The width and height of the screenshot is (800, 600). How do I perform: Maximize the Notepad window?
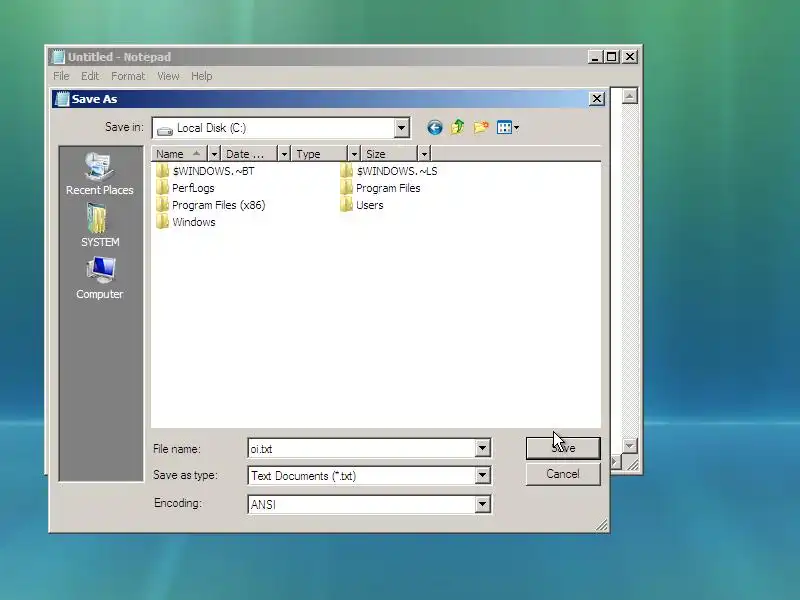(612, 57)
